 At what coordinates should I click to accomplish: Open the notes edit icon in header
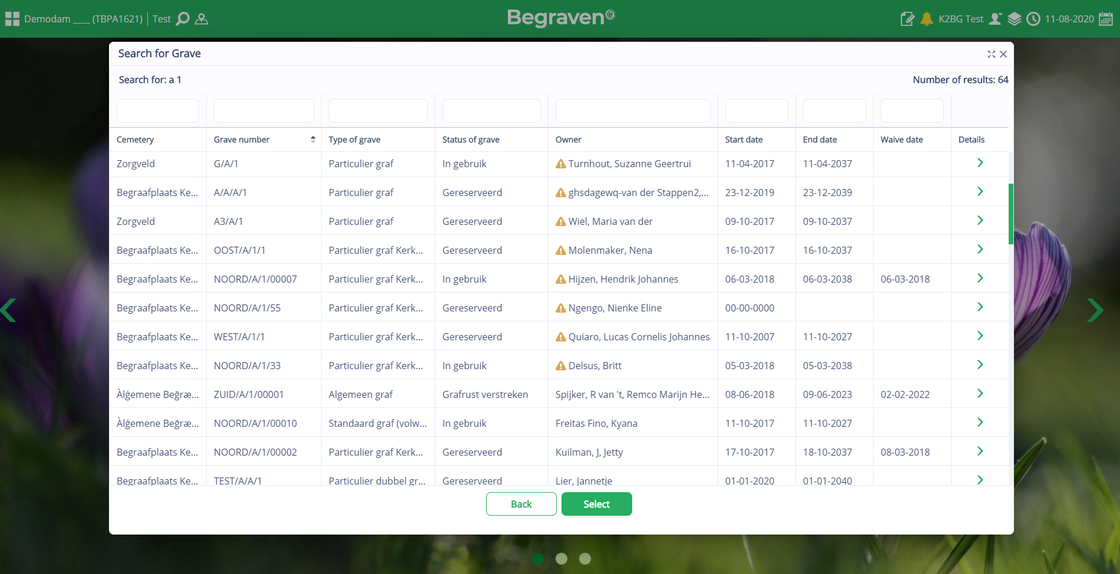coord(907,19)
